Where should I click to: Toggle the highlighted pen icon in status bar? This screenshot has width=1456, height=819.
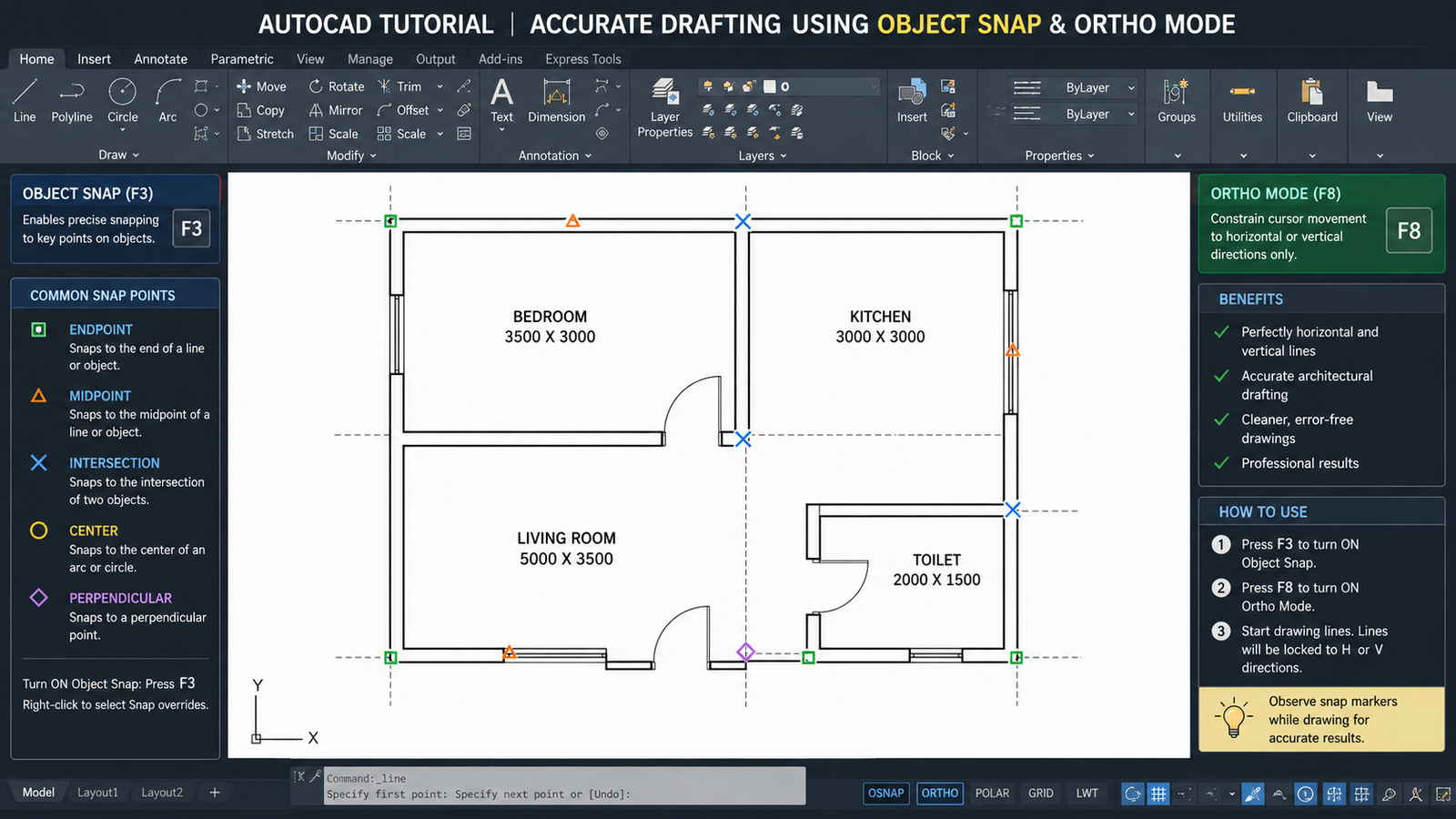click(x=1253, y=794)
